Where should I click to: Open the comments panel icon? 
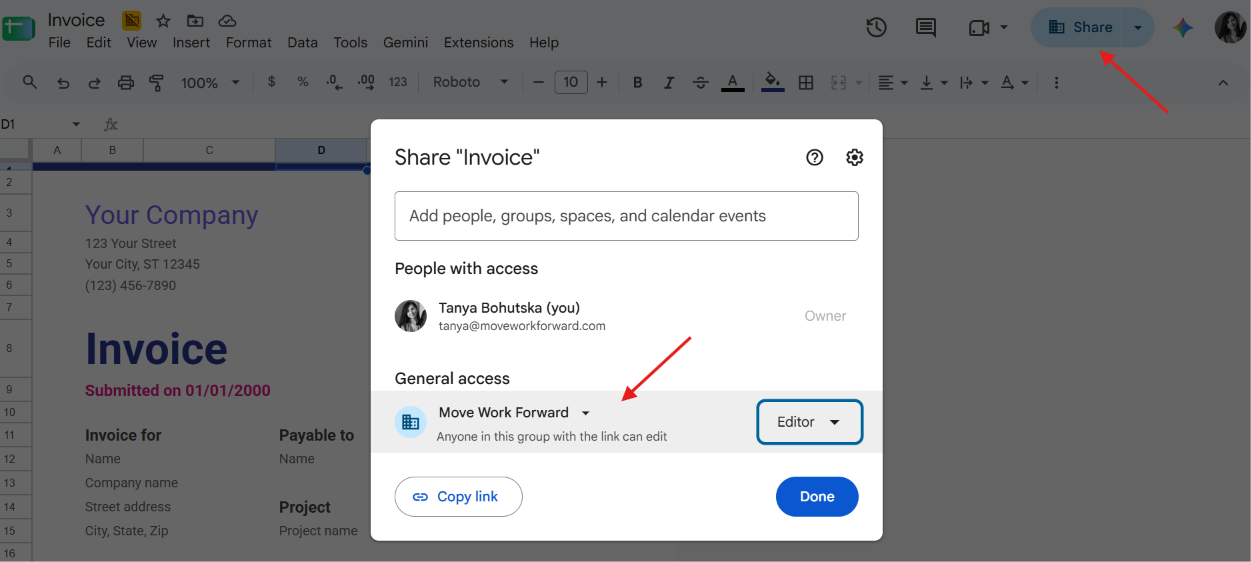[926, 28]
